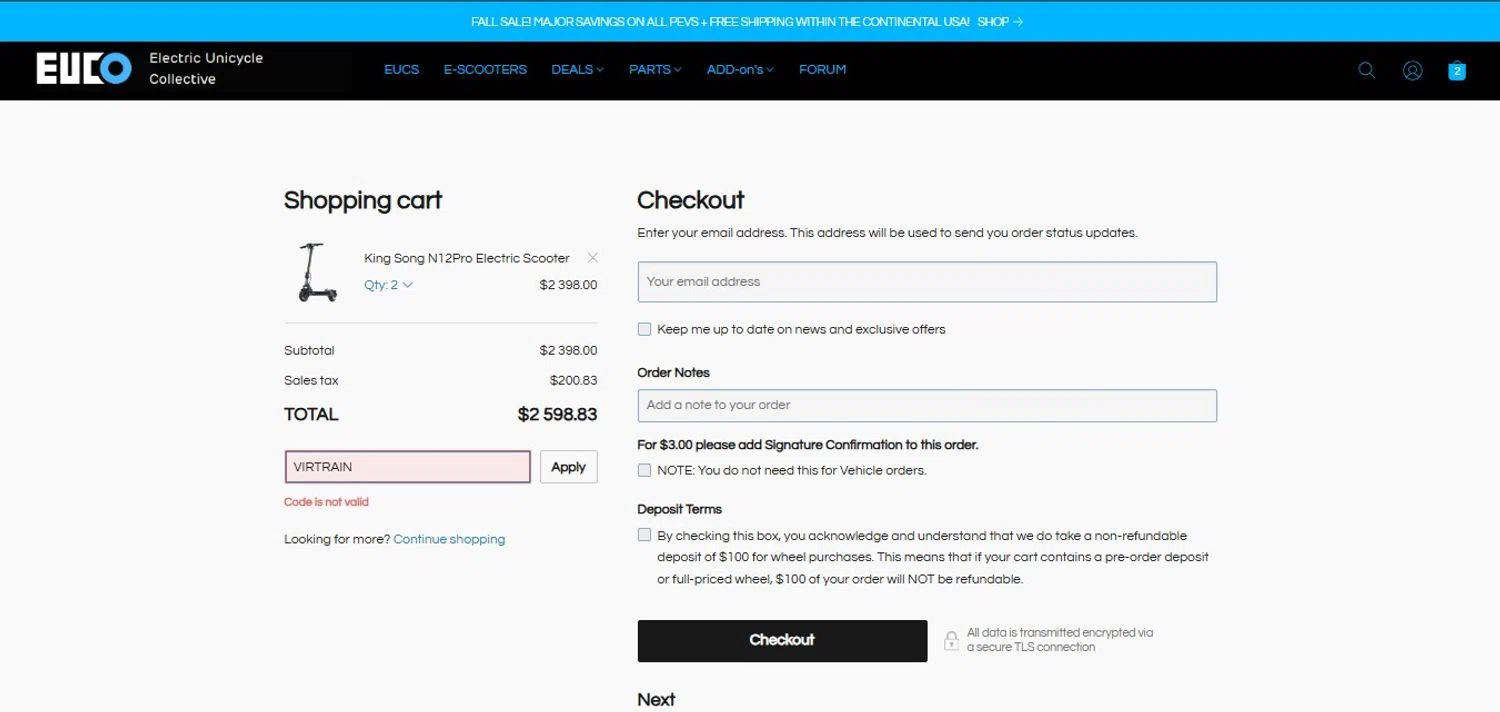Expand the DEALS menu
Screen dimensions: 1500x712
click(577, 70)
